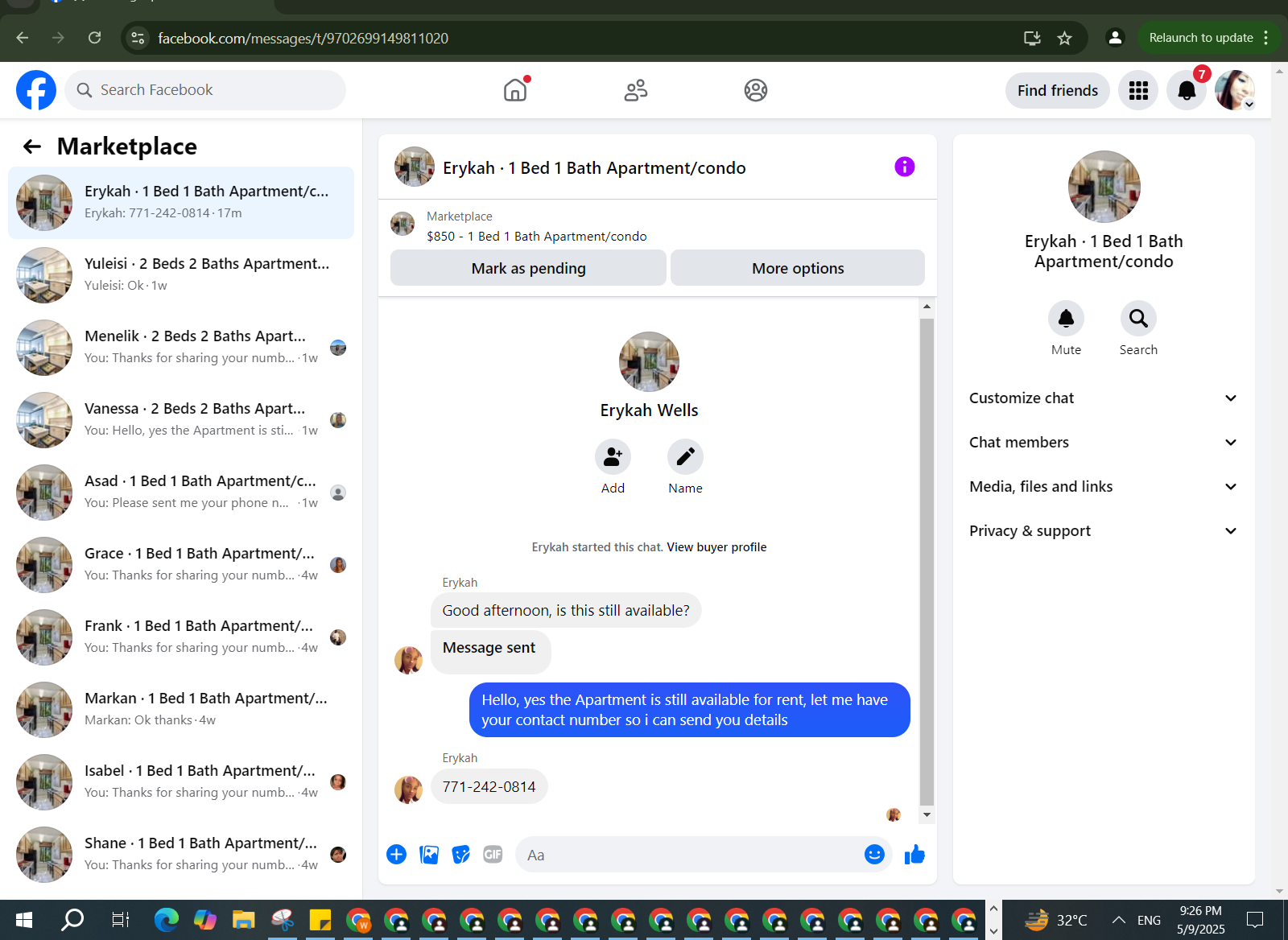Open View buyer profile link

[716, 547]
